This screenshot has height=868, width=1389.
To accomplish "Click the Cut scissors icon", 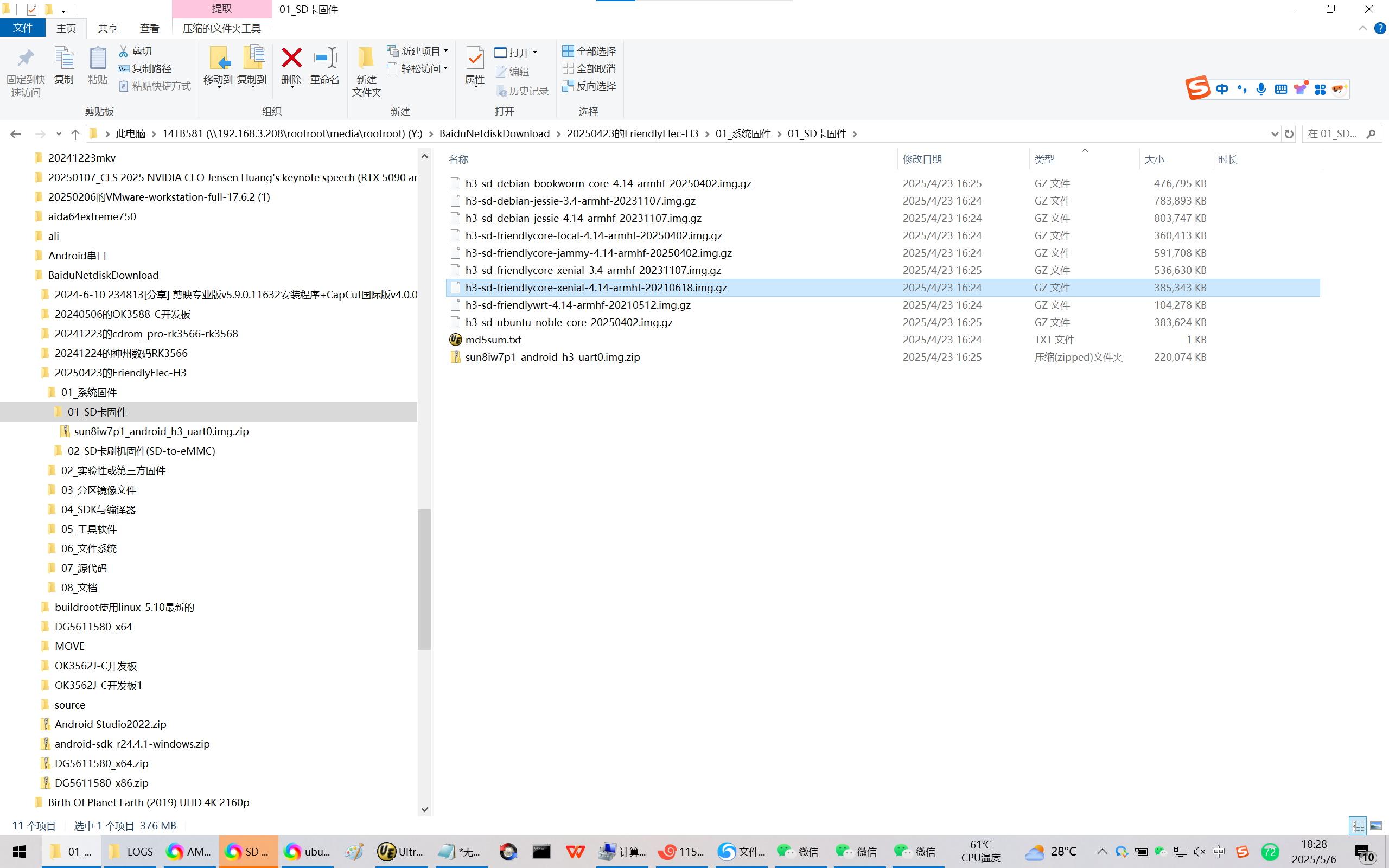I will point(123,51).
